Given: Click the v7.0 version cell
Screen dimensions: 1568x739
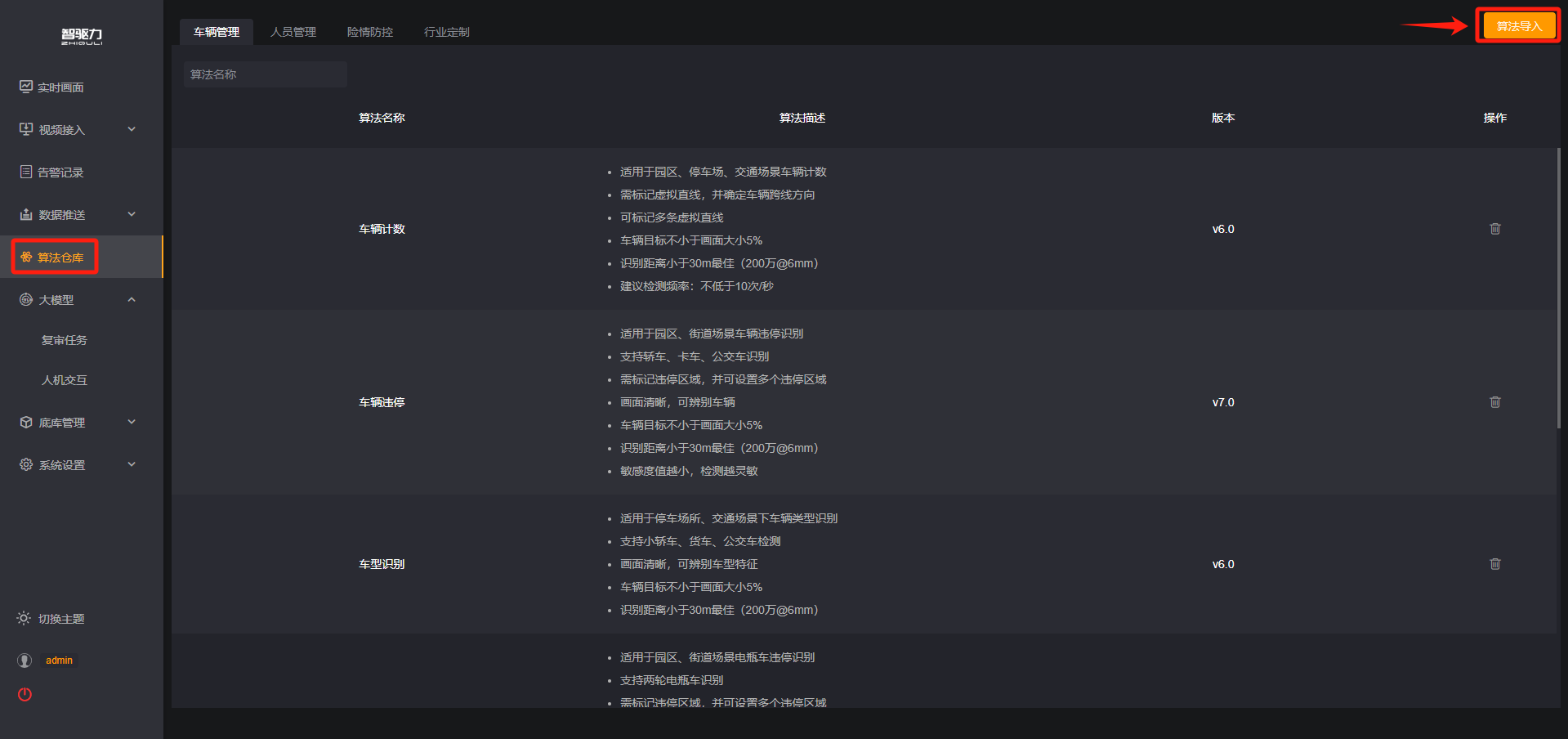Looking at the screenshot, I should (1223, 402).
